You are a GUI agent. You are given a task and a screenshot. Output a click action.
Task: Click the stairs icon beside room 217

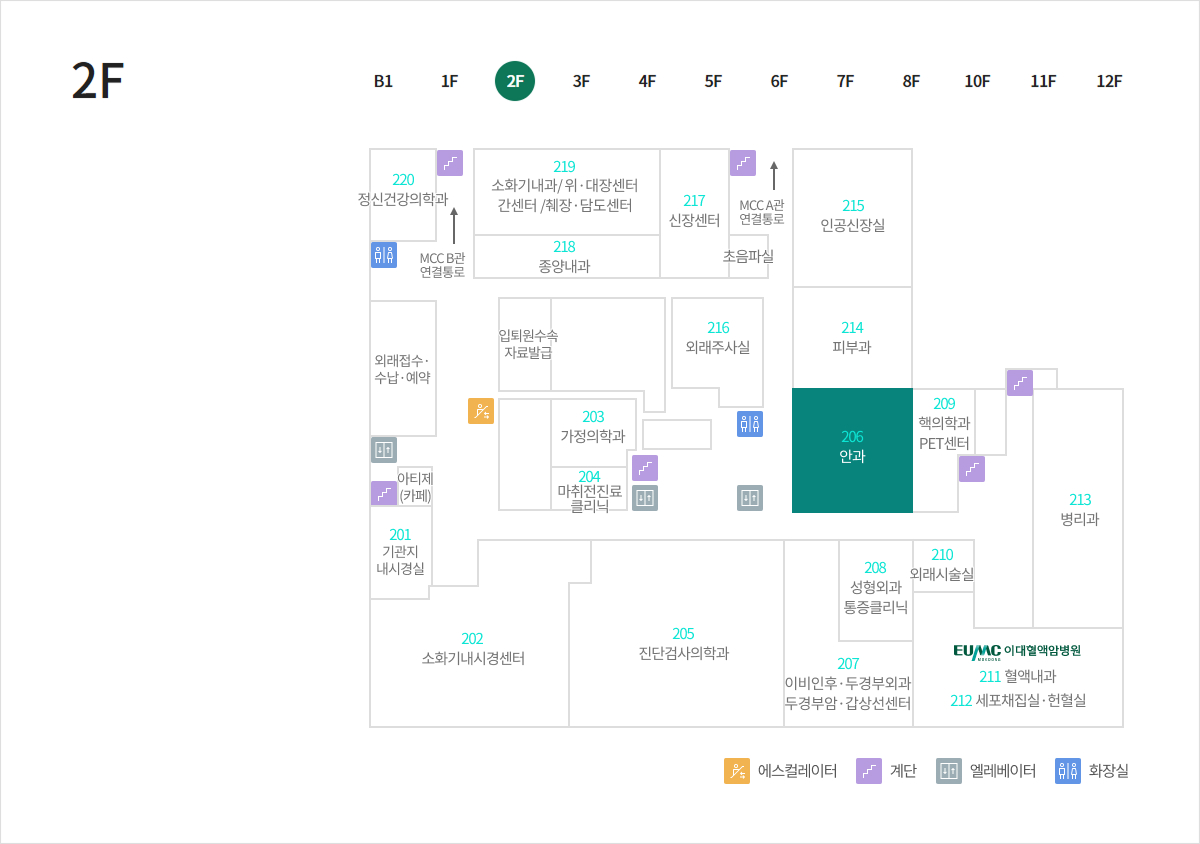(743, 163)
